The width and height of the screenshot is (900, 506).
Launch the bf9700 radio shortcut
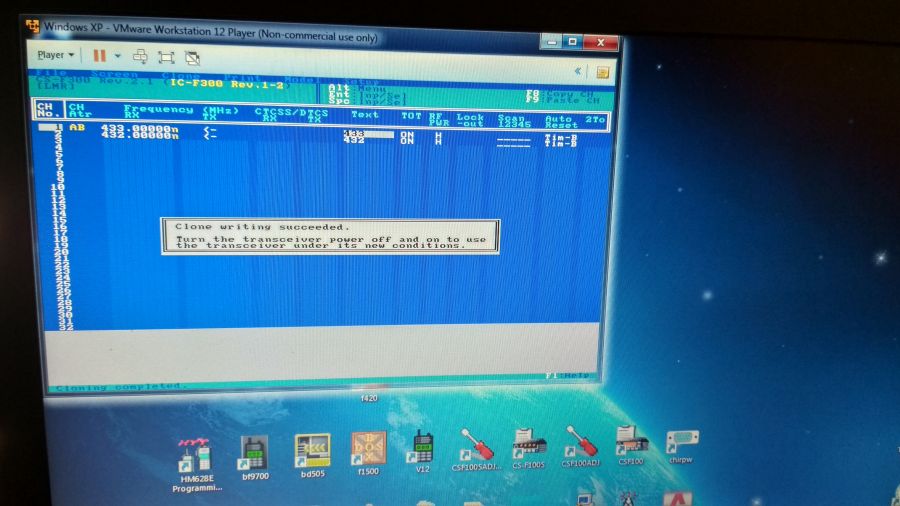[254, 451]
